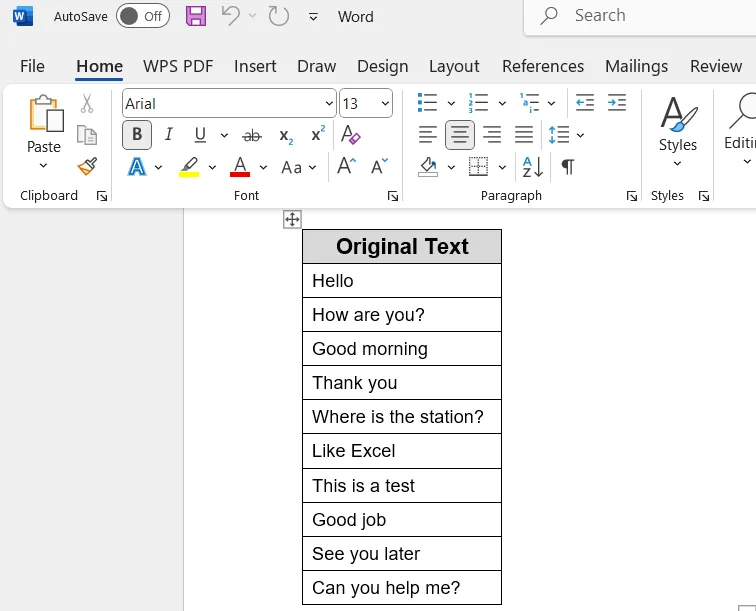
Task: Switch to the Insert tab
Action: [x=255, y=66]
